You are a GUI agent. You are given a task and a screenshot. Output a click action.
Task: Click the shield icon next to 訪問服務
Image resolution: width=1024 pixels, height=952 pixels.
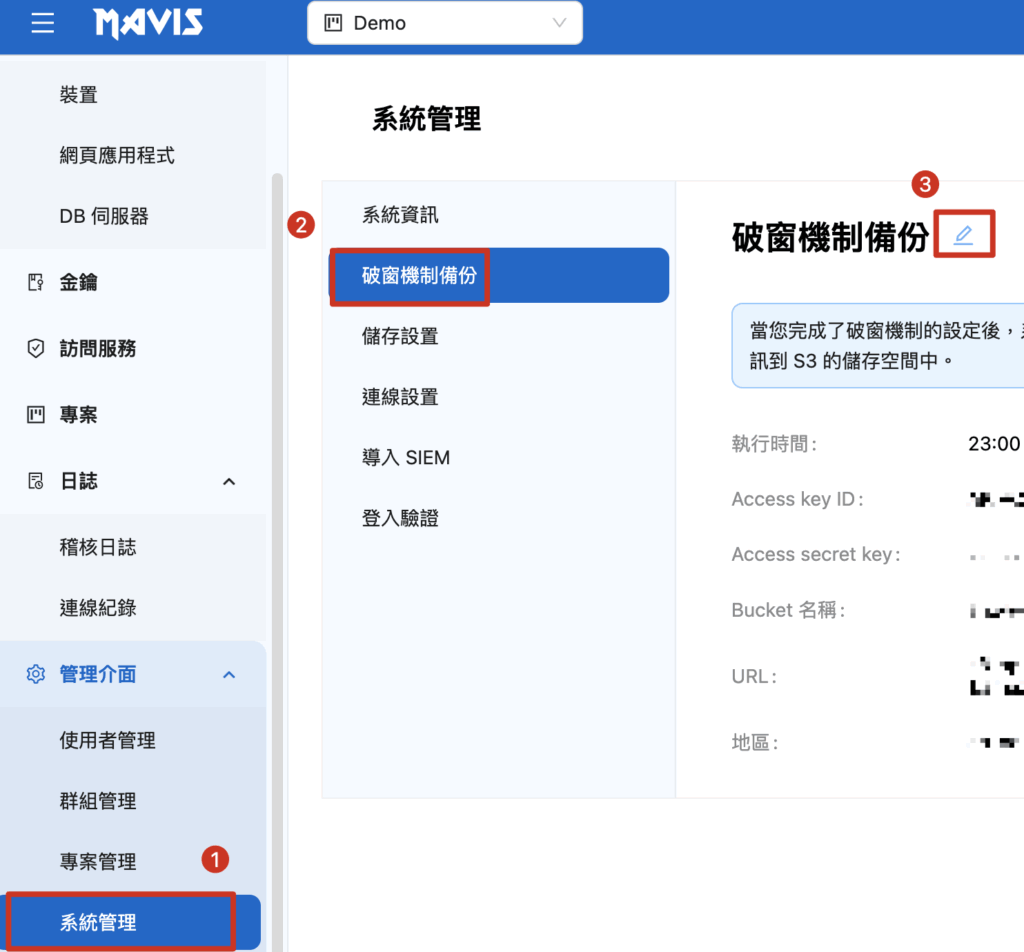(36, 349)
